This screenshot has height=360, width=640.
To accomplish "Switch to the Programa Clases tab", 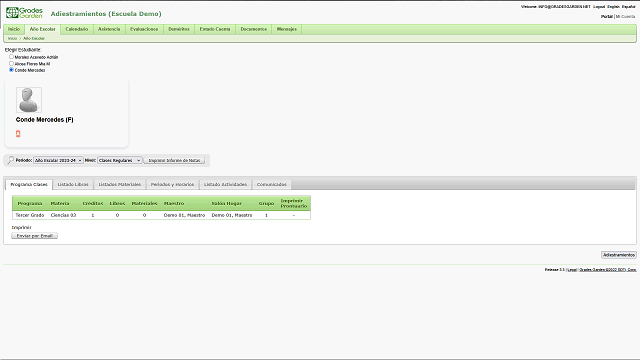I will pos(29,184).
